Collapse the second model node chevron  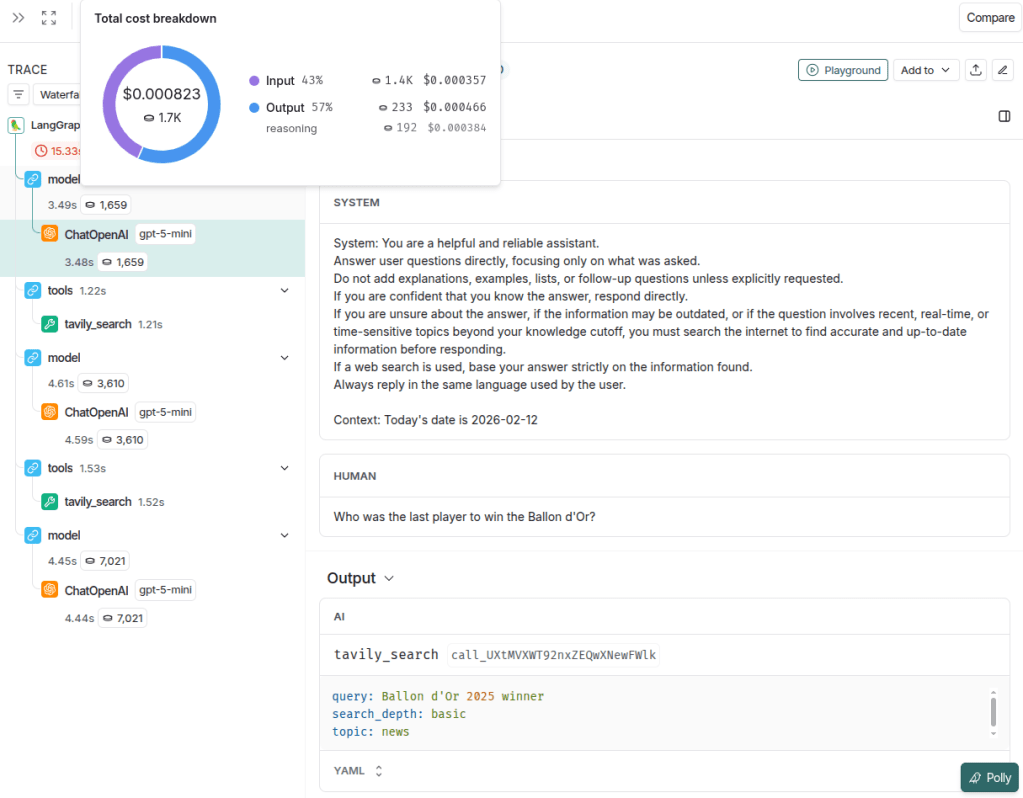tap(284, 357)
